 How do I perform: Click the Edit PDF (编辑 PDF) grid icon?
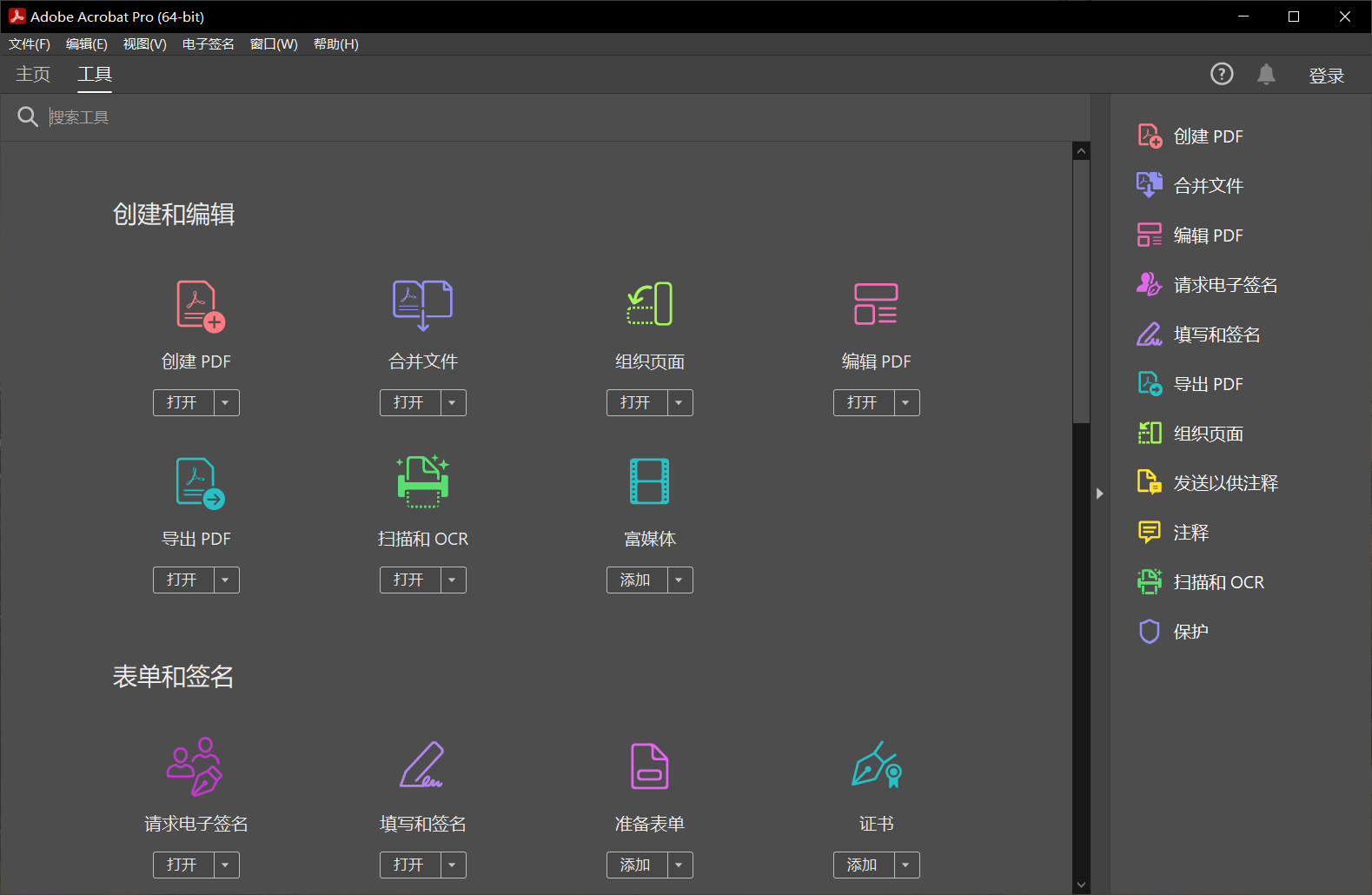(876, 304)
